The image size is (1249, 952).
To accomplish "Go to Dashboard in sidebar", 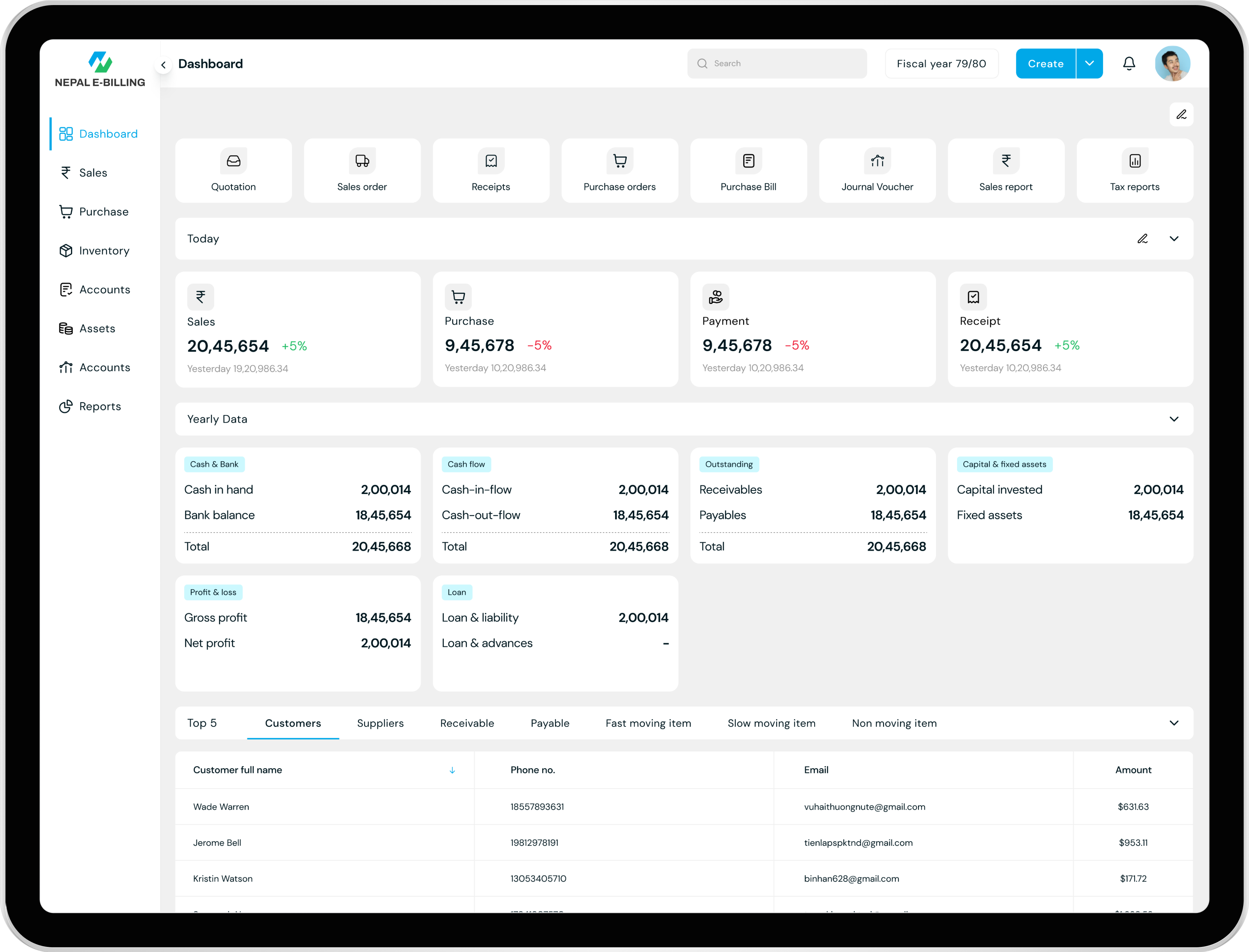I will (99, 134).
